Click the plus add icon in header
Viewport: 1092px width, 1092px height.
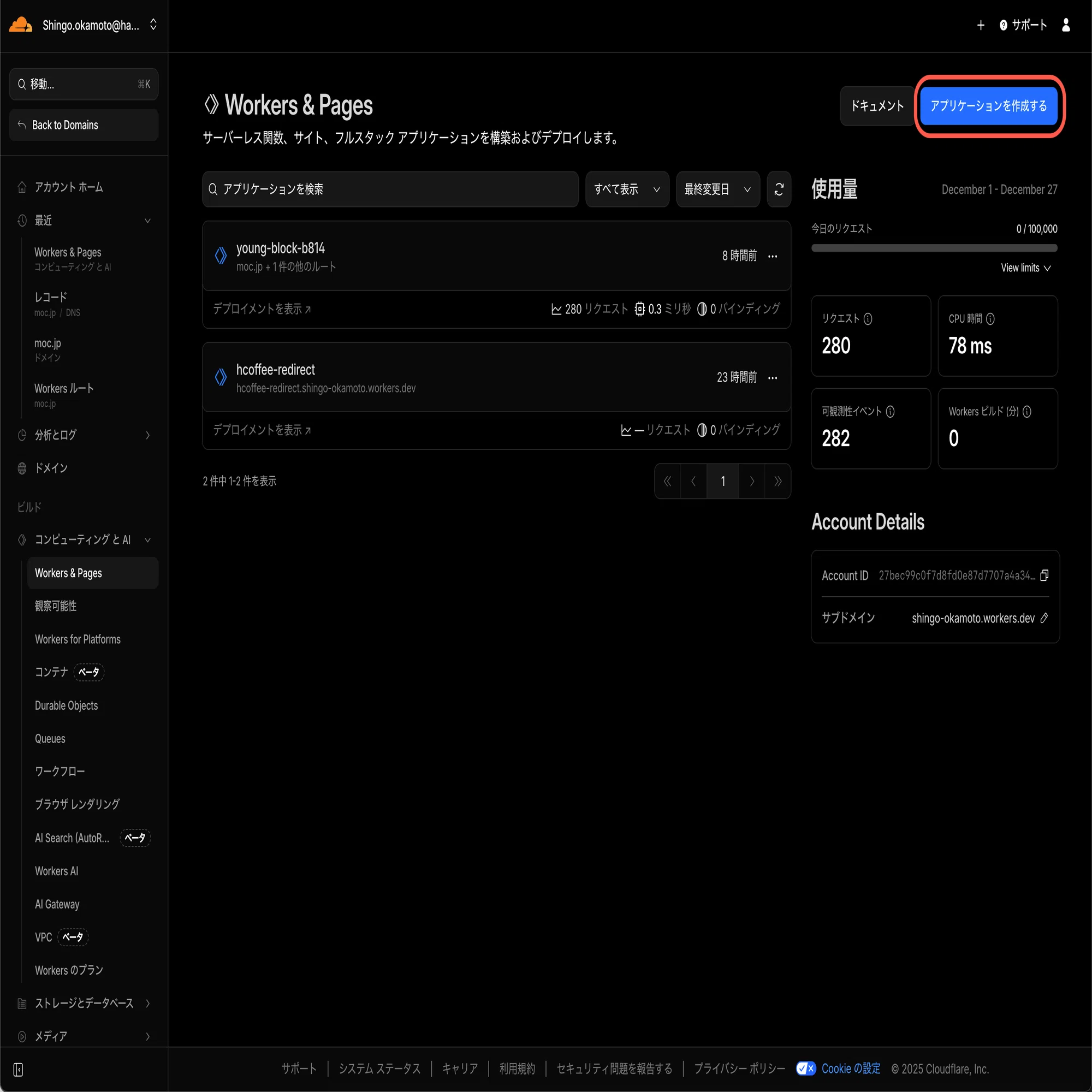981,26
